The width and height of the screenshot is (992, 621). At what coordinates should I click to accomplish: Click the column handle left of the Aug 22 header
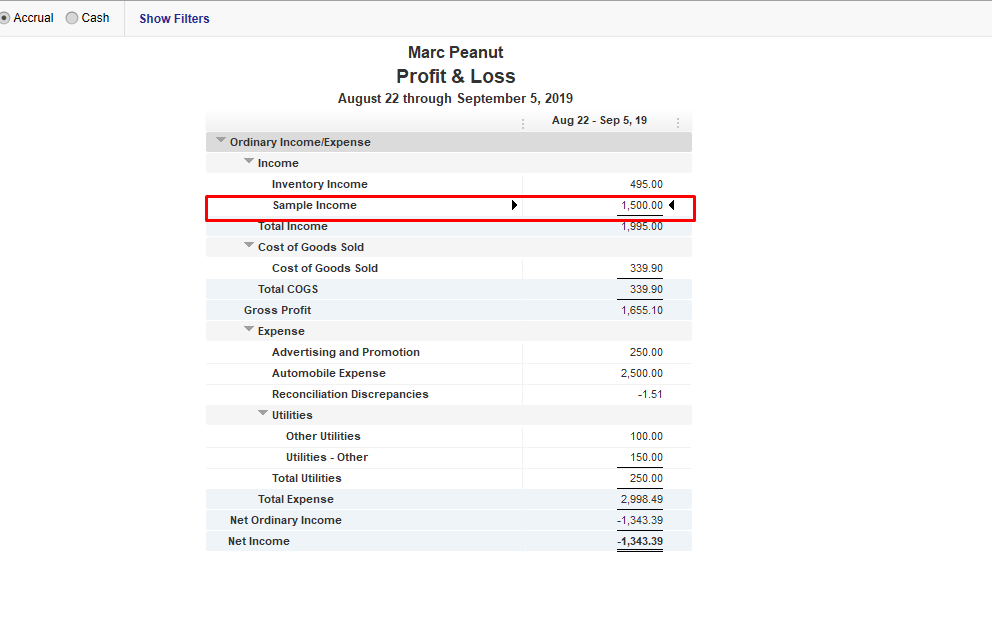click(523, 123)
